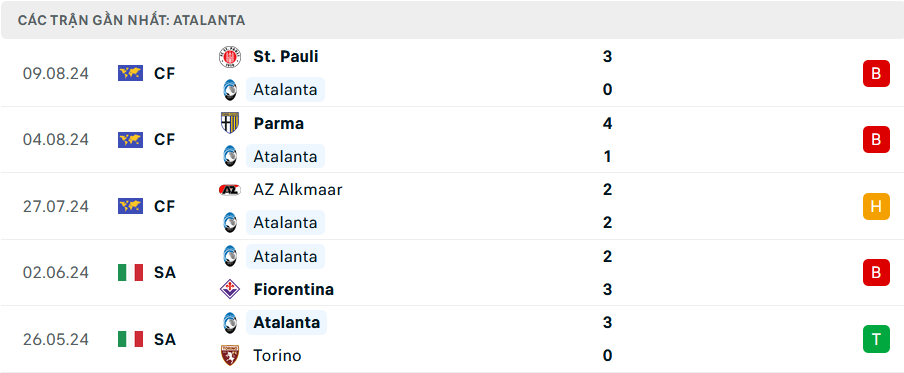Click SA league label on 26.05.24 match
This screenshot has height=373, width=904.
point(164,339)
